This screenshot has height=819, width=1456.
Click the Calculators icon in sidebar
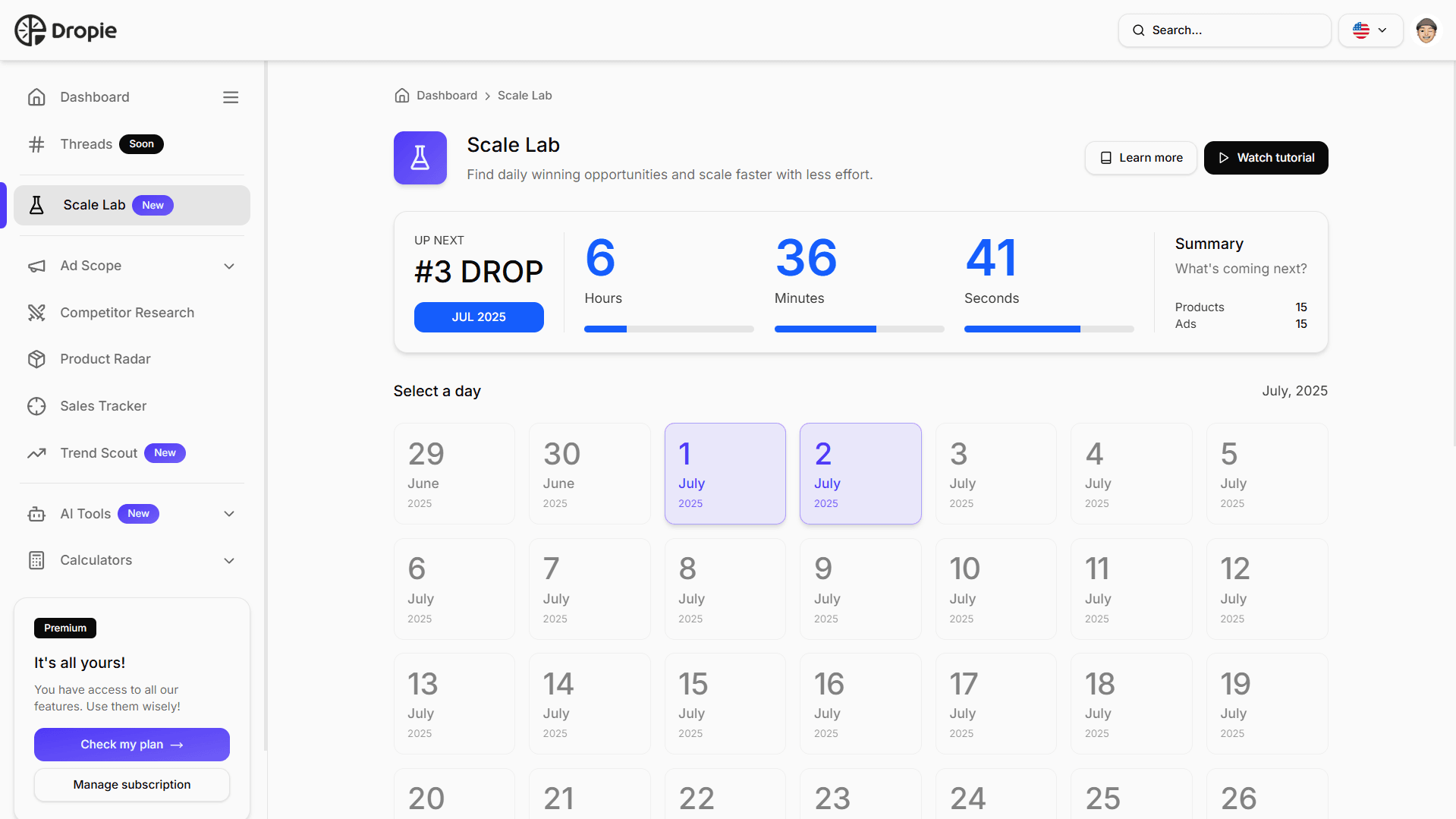coord(36,560)
